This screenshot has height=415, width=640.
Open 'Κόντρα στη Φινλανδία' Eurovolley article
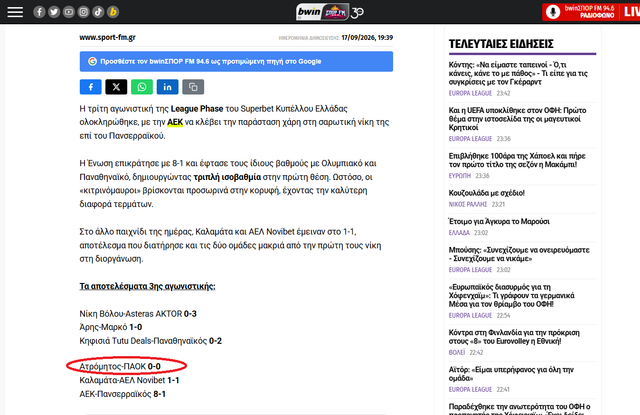[514, 337]
